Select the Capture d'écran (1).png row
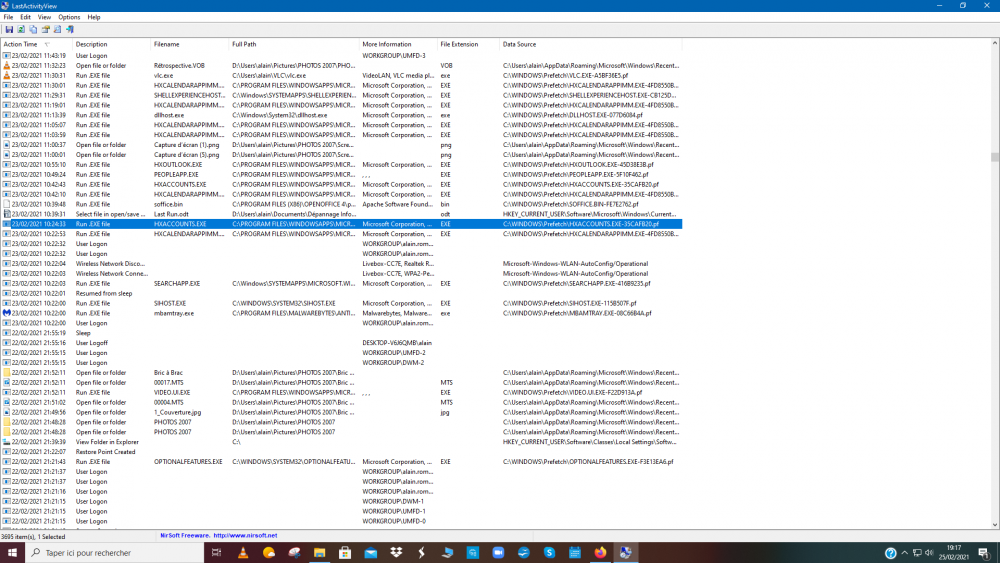Screen dimensions: 1000x563 point(342,145)
